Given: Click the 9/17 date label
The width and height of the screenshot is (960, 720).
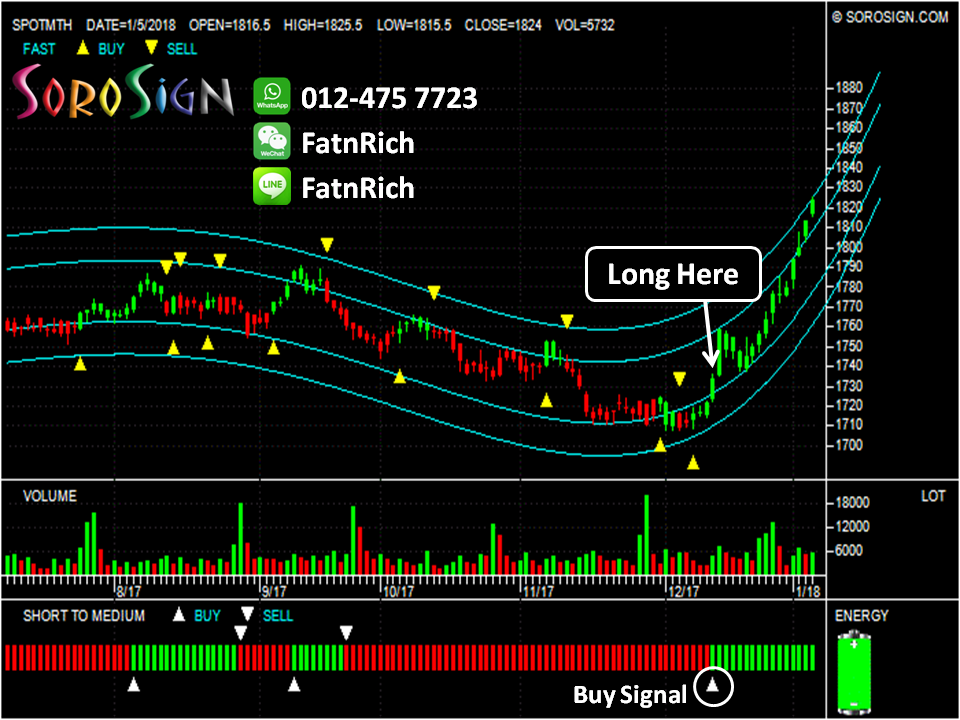Looking at the screenshot, I should 274,591.
